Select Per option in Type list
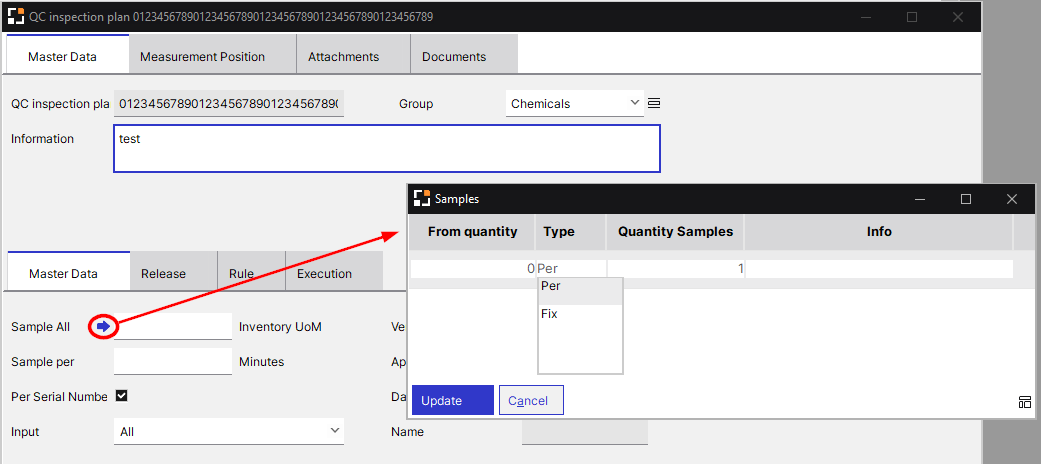 point(551,286)
